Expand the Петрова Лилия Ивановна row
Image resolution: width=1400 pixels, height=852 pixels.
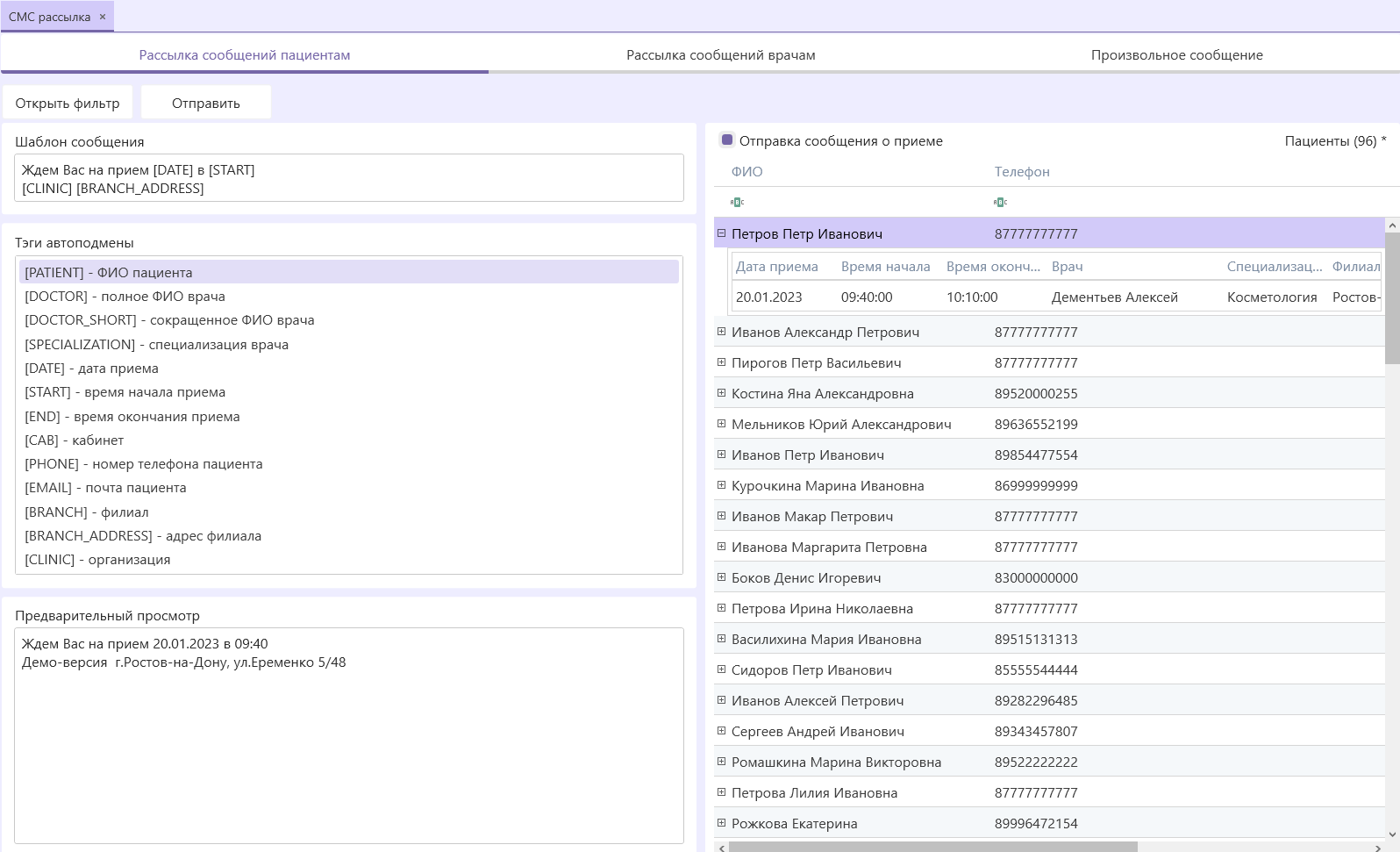(722, 792)
